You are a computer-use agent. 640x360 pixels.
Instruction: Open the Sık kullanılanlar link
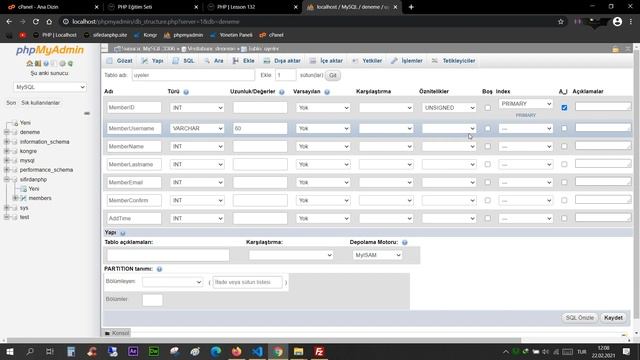pyautogui.click(x=40, y=103)
